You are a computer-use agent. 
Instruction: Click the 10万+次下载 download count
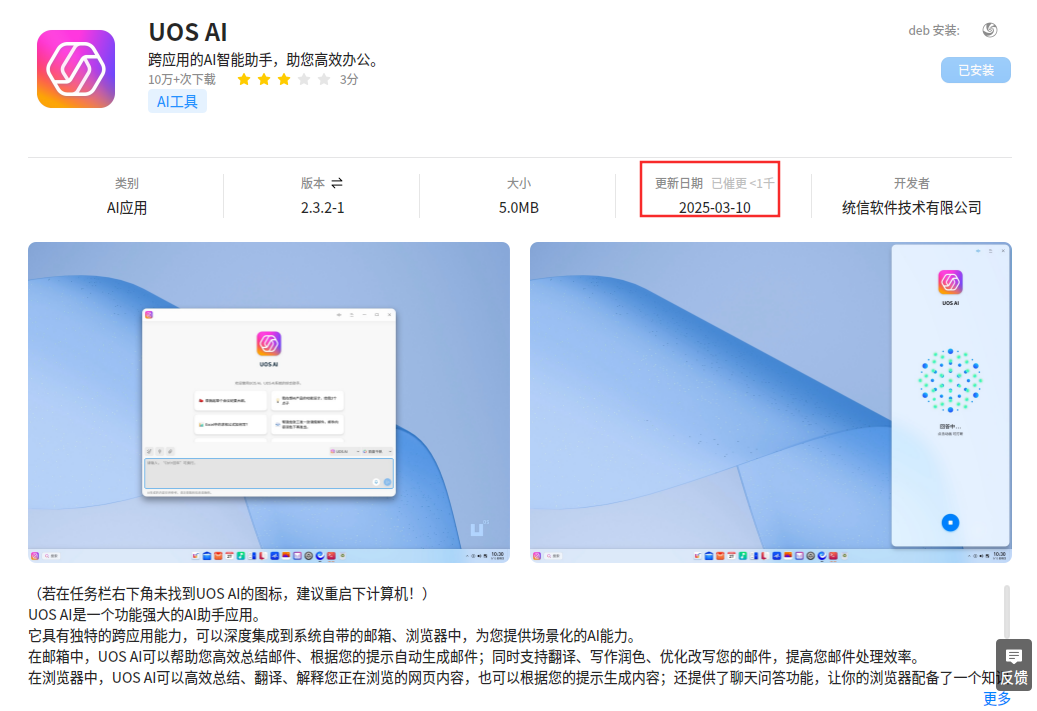[182, 79]
